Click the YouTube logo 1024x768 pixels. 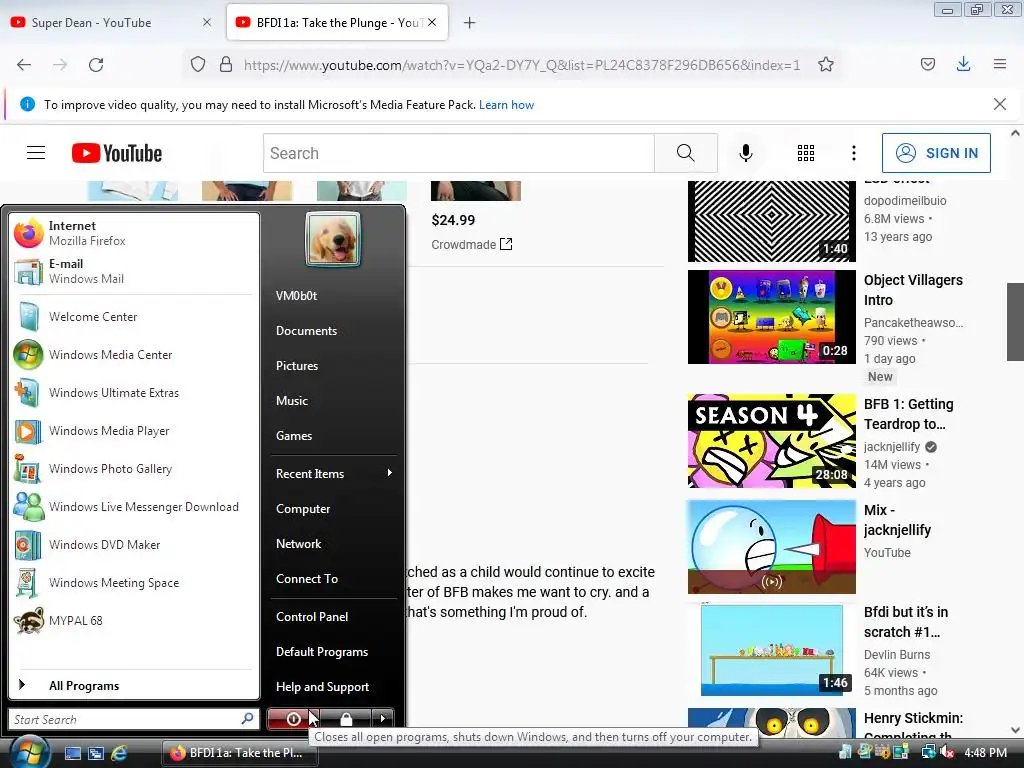click(117, 153)
